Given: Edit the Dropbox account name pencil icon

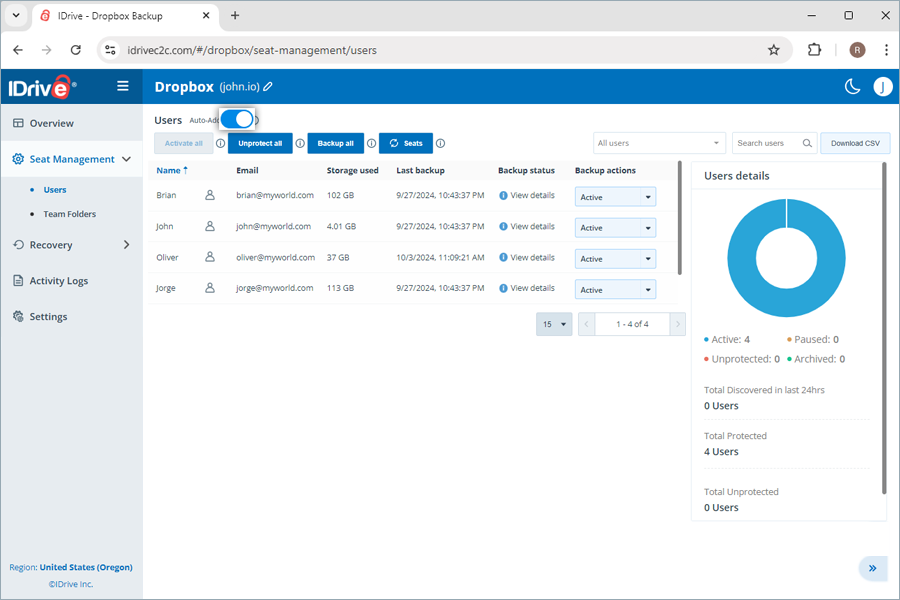Looking at the screenshot, I should [x=268, y=87].
